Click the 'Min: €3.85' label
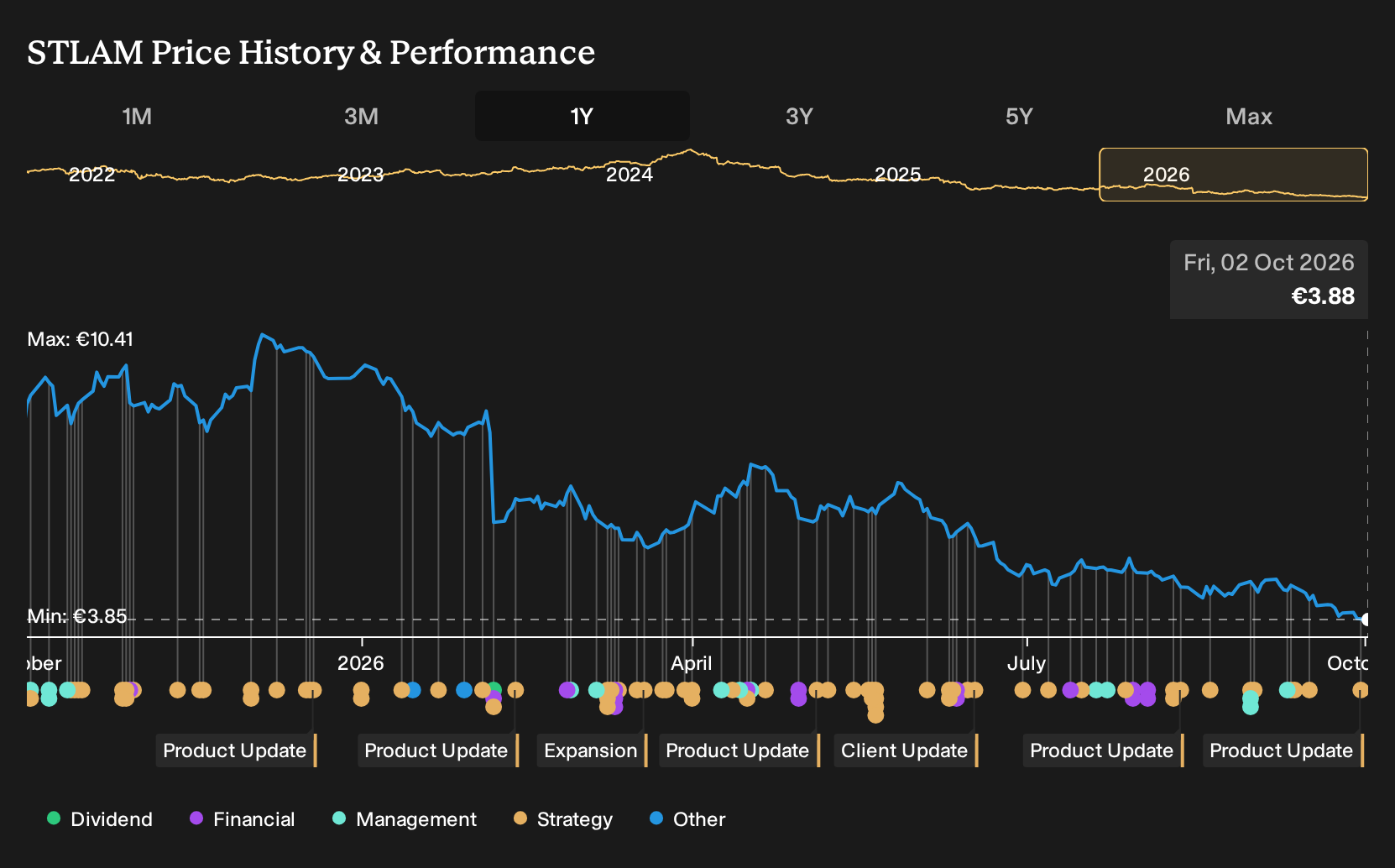 pos(77,616)
